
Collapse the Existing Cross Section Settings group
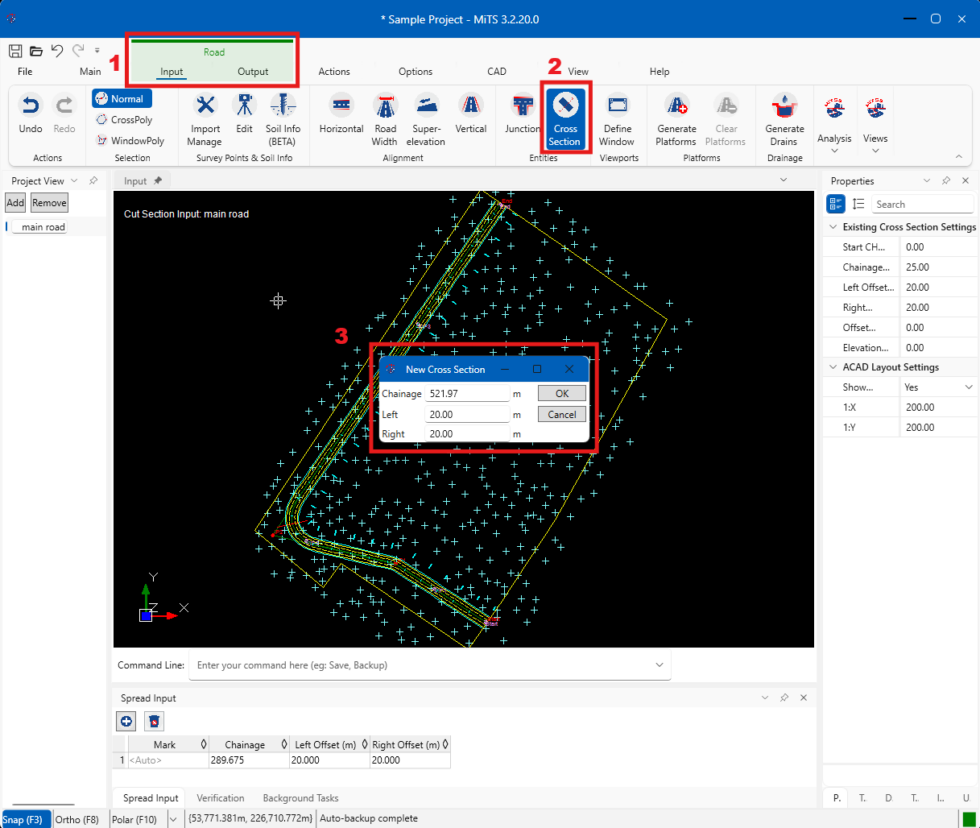(x=832, y=227)
